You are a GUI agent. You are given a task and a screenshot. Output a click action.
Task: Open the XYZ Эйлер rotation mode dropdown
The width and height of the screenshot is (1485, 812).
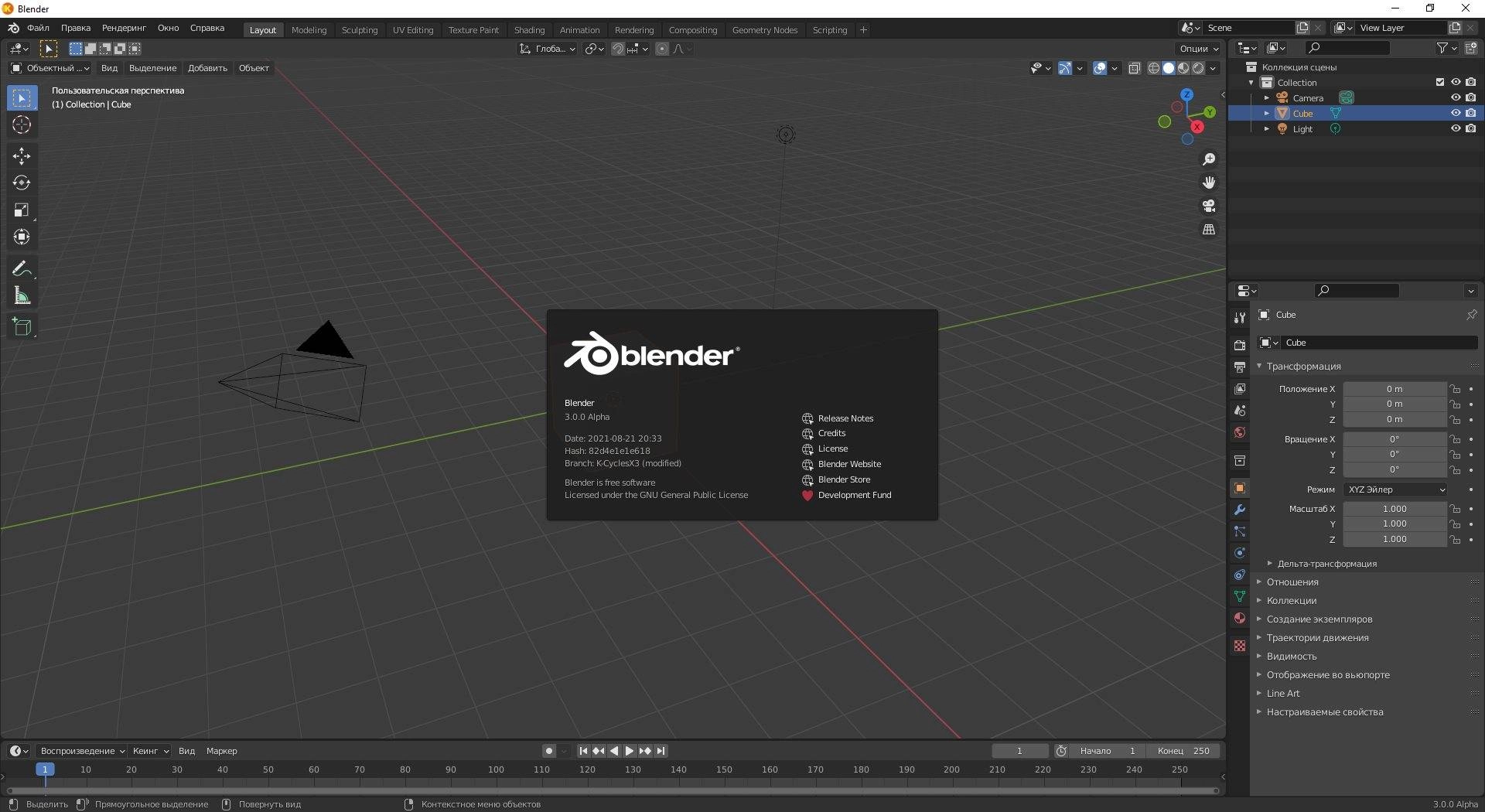[1395, 490]
